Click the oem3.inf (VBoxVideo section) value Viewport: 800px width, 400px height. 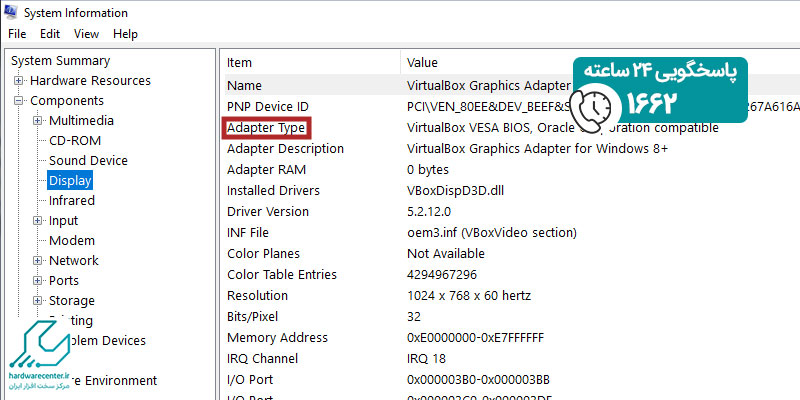pyautogui.click(x=492, y=233)
